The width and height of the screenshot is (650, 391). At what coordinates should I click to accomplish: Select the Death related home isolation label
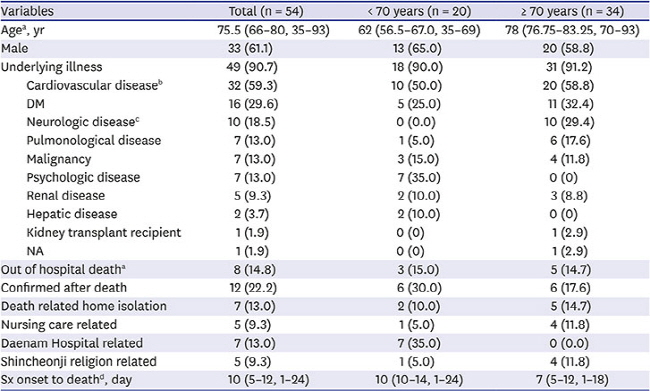click(84, 306)
